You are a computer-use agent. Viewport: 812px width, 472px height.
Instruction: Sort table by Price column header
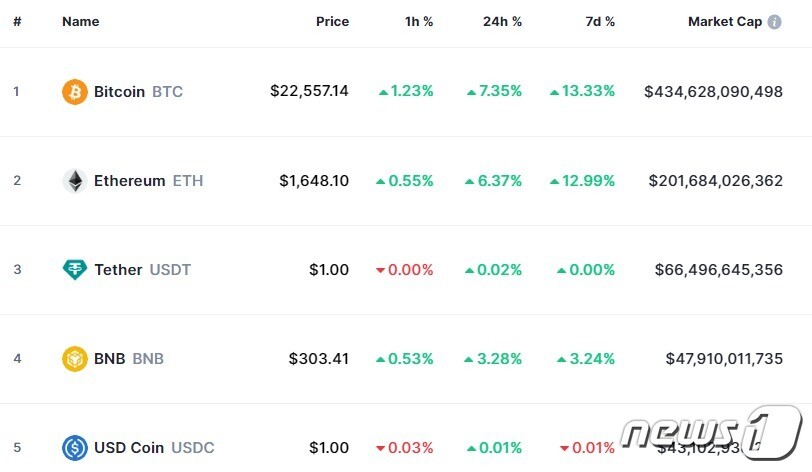332,22
